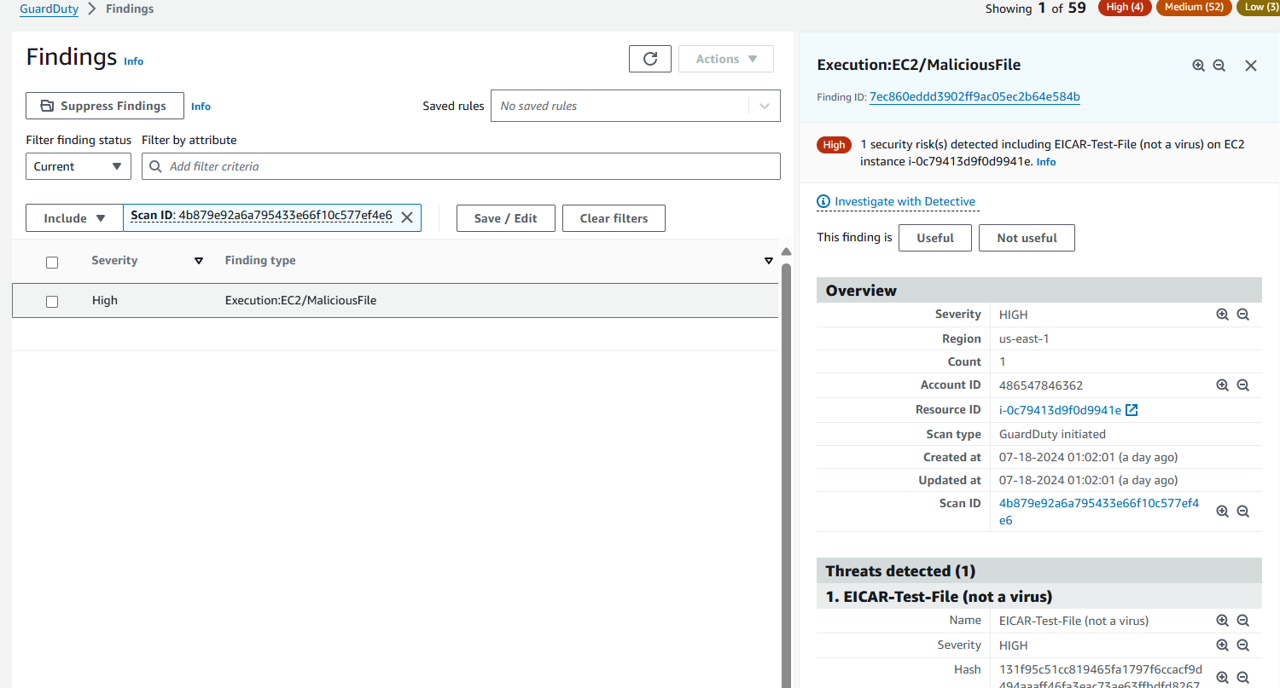Image resolution: width=1280 pixels, height=688 pixels.
Task: Click Save / Edit filter button
Action: coord(506,218)
